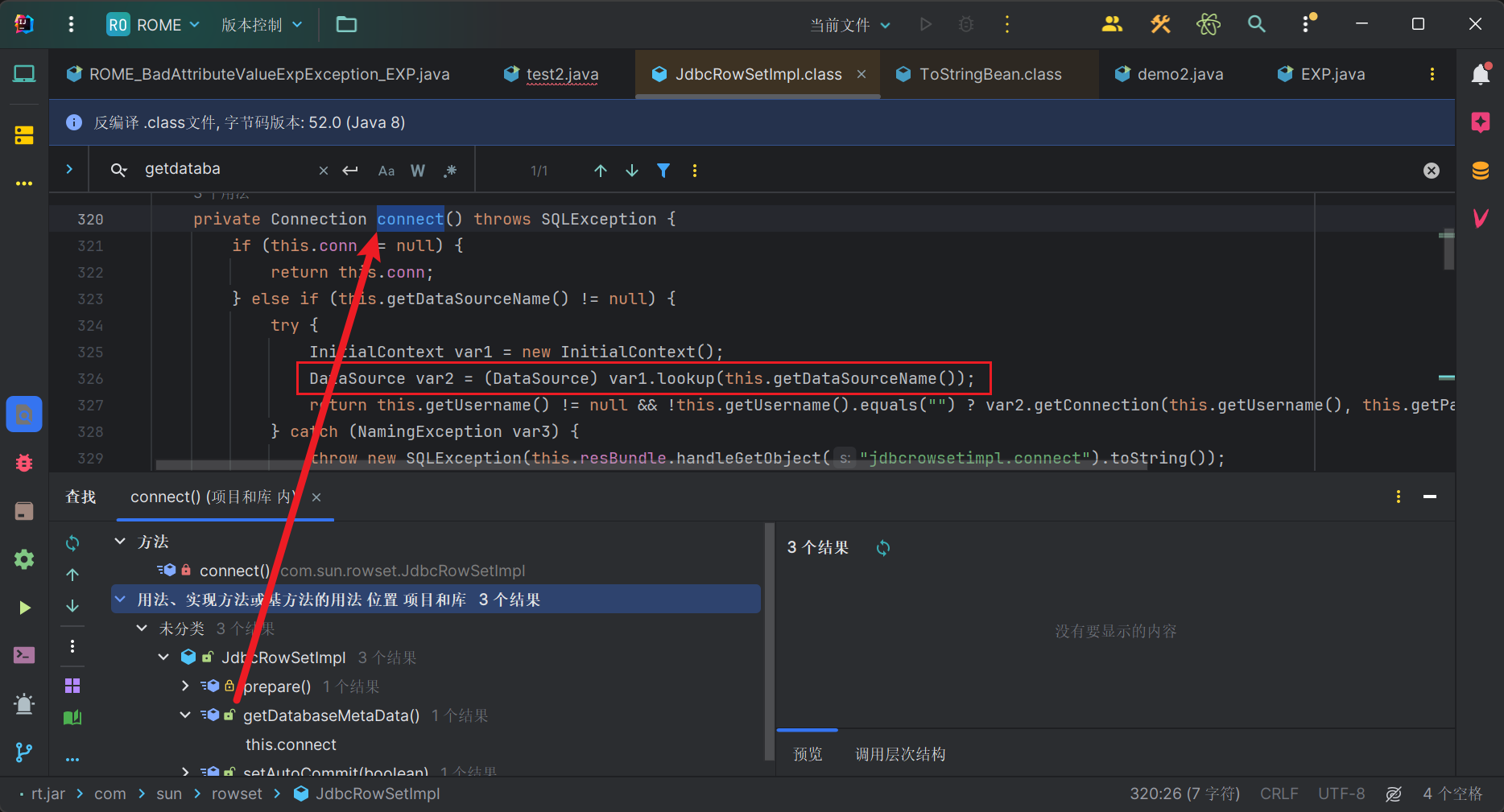The height and width of the screenshot is (812, 1504).
Task: Change line separator CRLF in status bar
Action: pos(1279,794)
